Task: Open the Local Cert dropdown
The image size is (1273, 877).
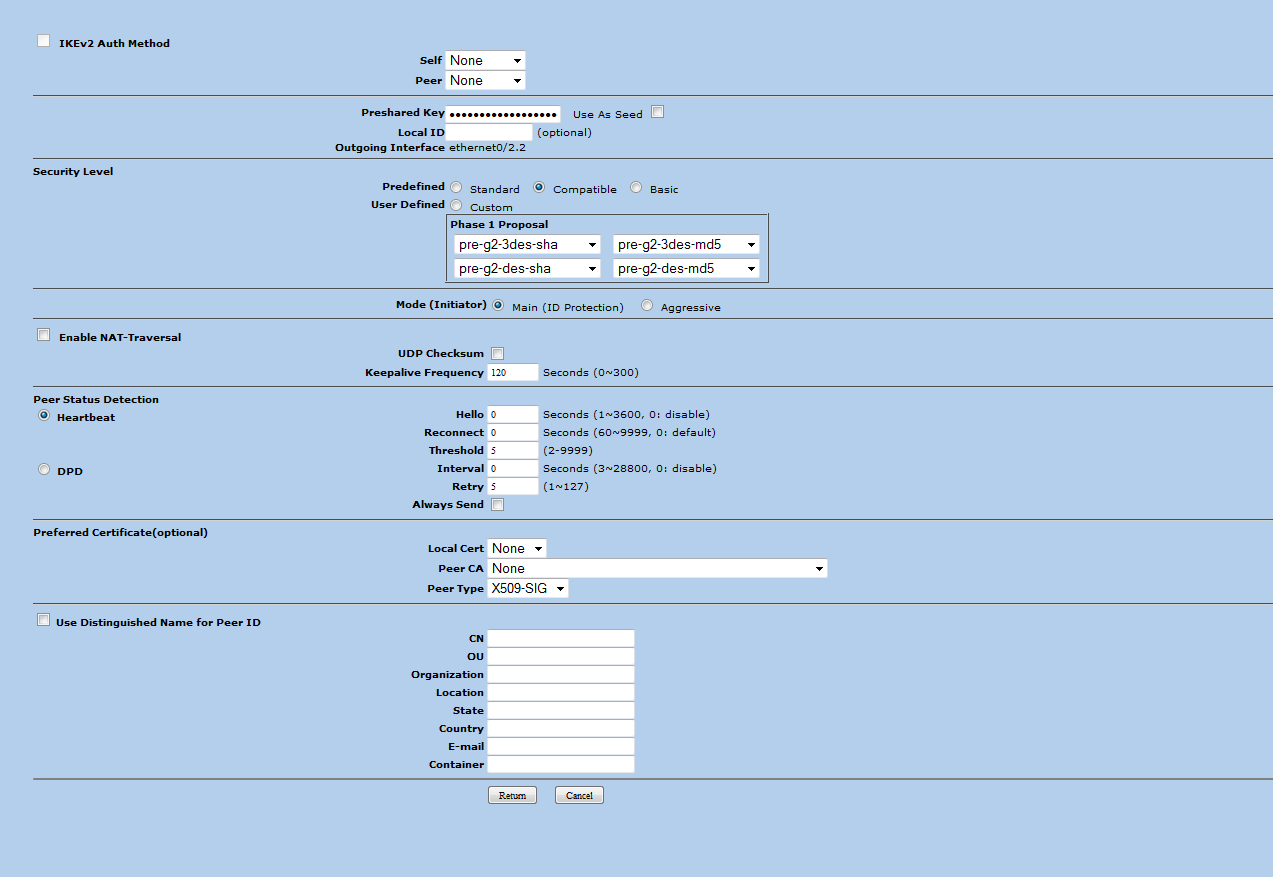Action: coord(517,549)
